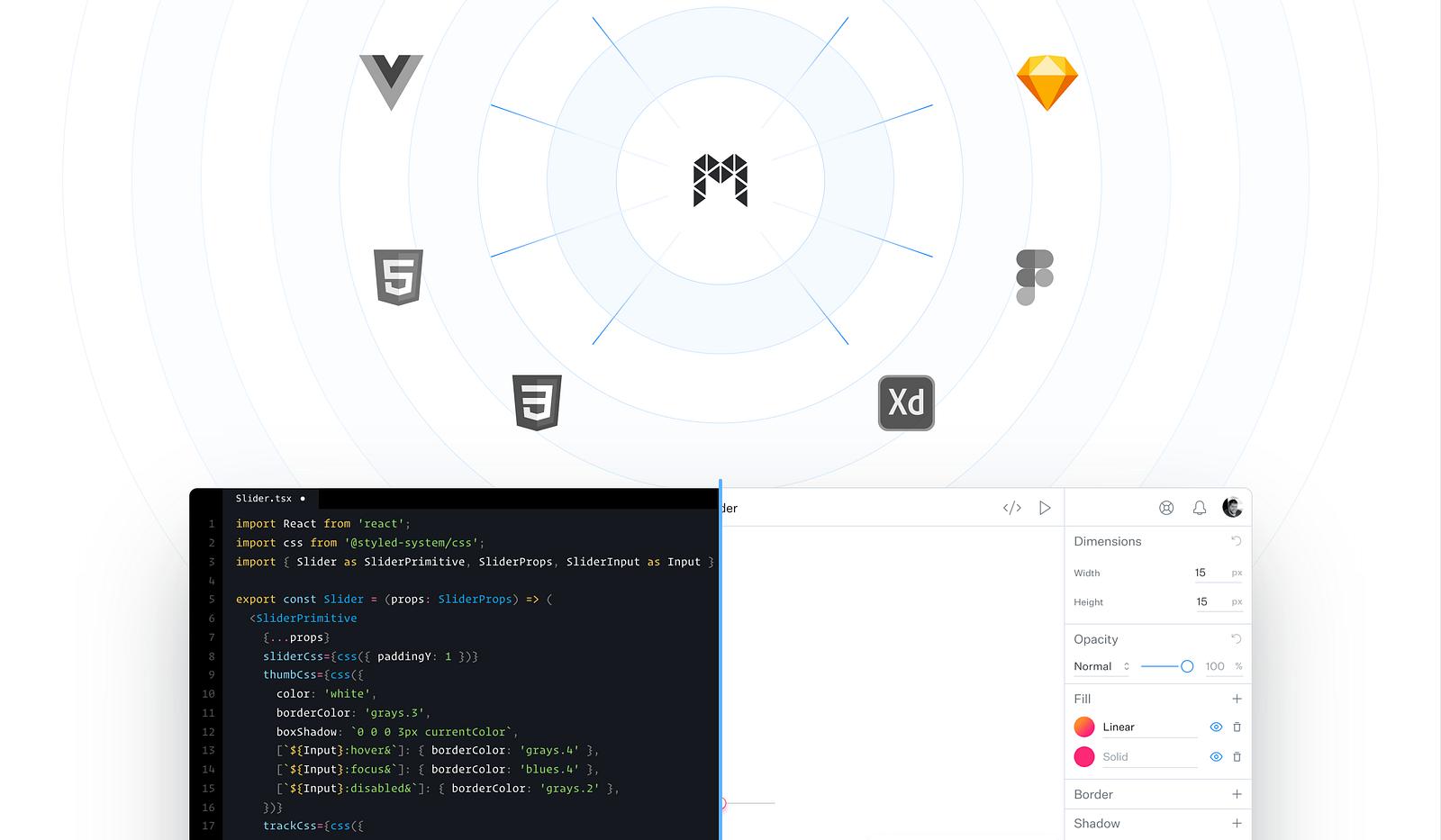Play the preview with triangle button
1441x840 pixels.
1045,508
